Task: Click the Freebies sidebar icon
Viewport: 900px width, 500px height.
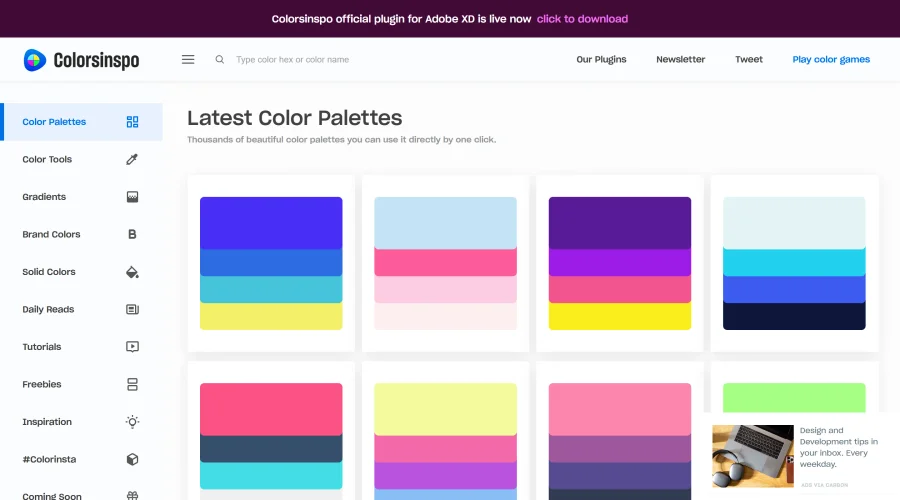Action: tap(132, 385)
